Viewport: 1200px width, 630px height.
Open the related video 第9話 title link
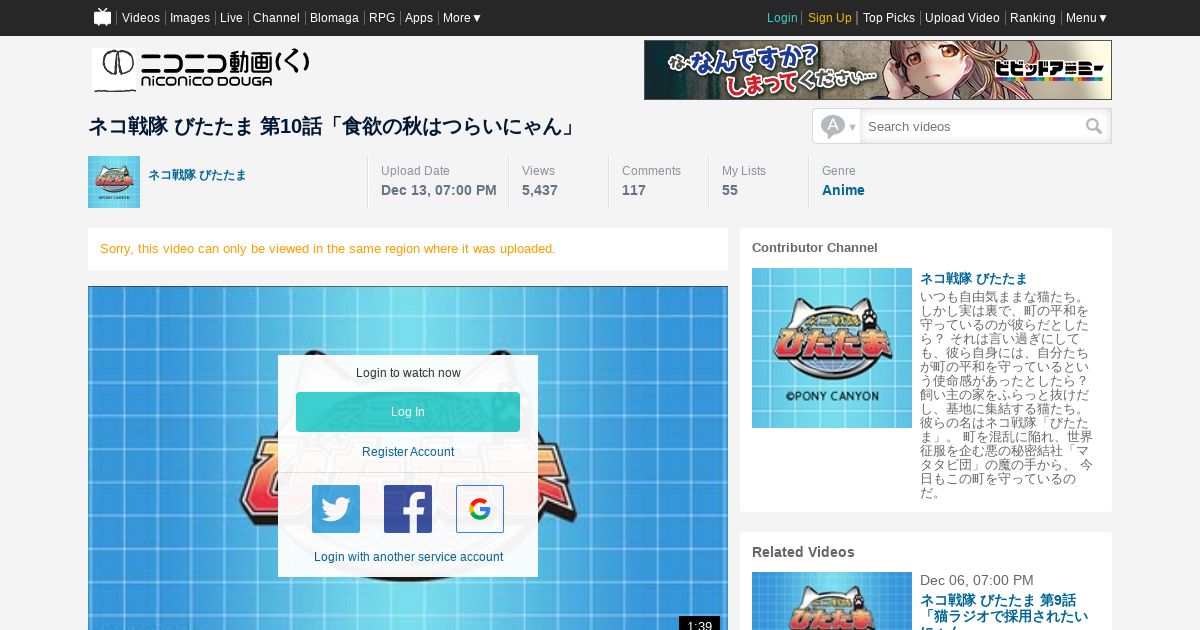pos(1004,610)
